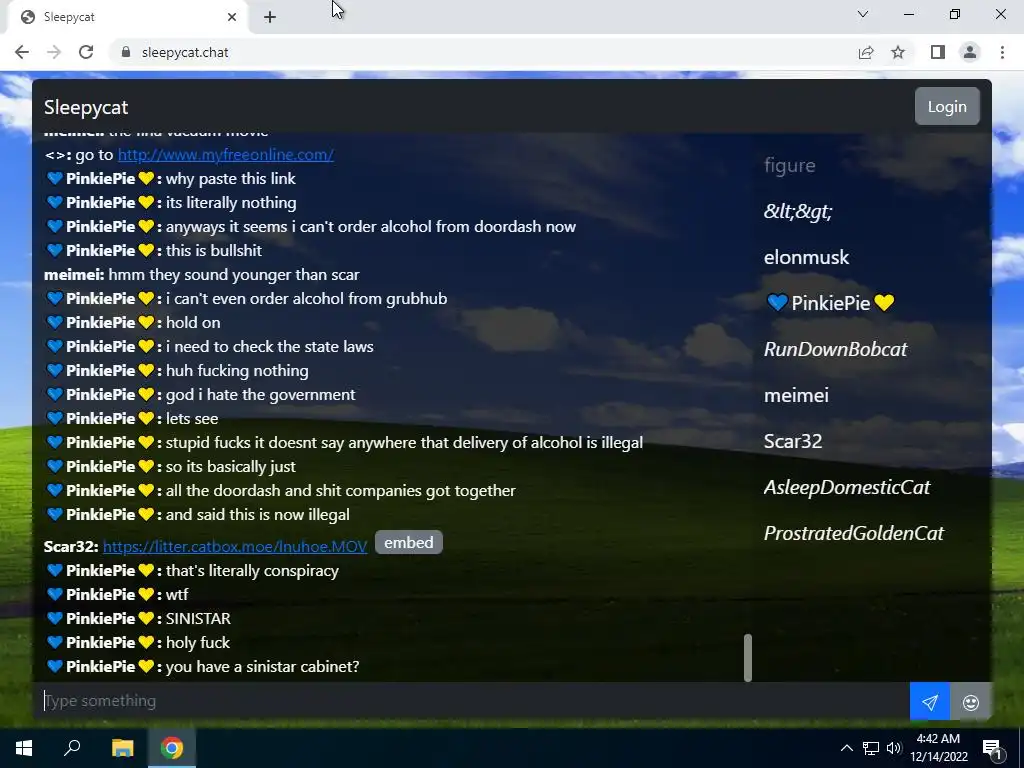
Task: Send the chat message with the paper-plane button
Action: click(929, 702)
